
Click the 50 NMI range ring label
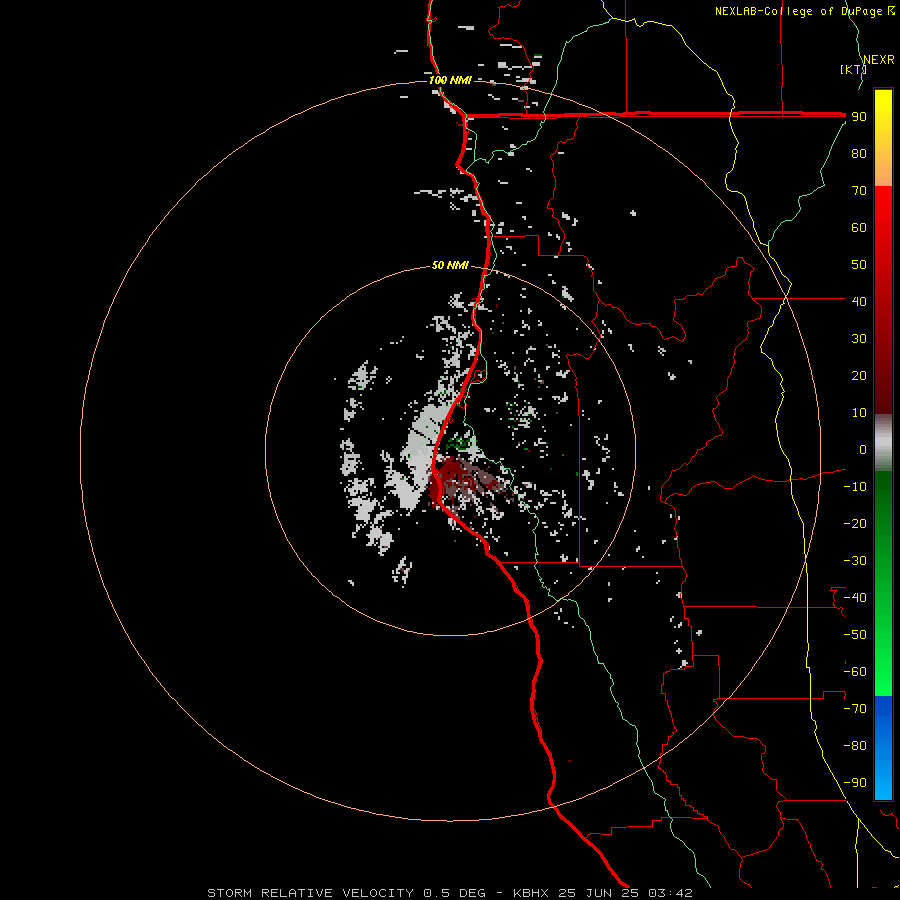450,265
